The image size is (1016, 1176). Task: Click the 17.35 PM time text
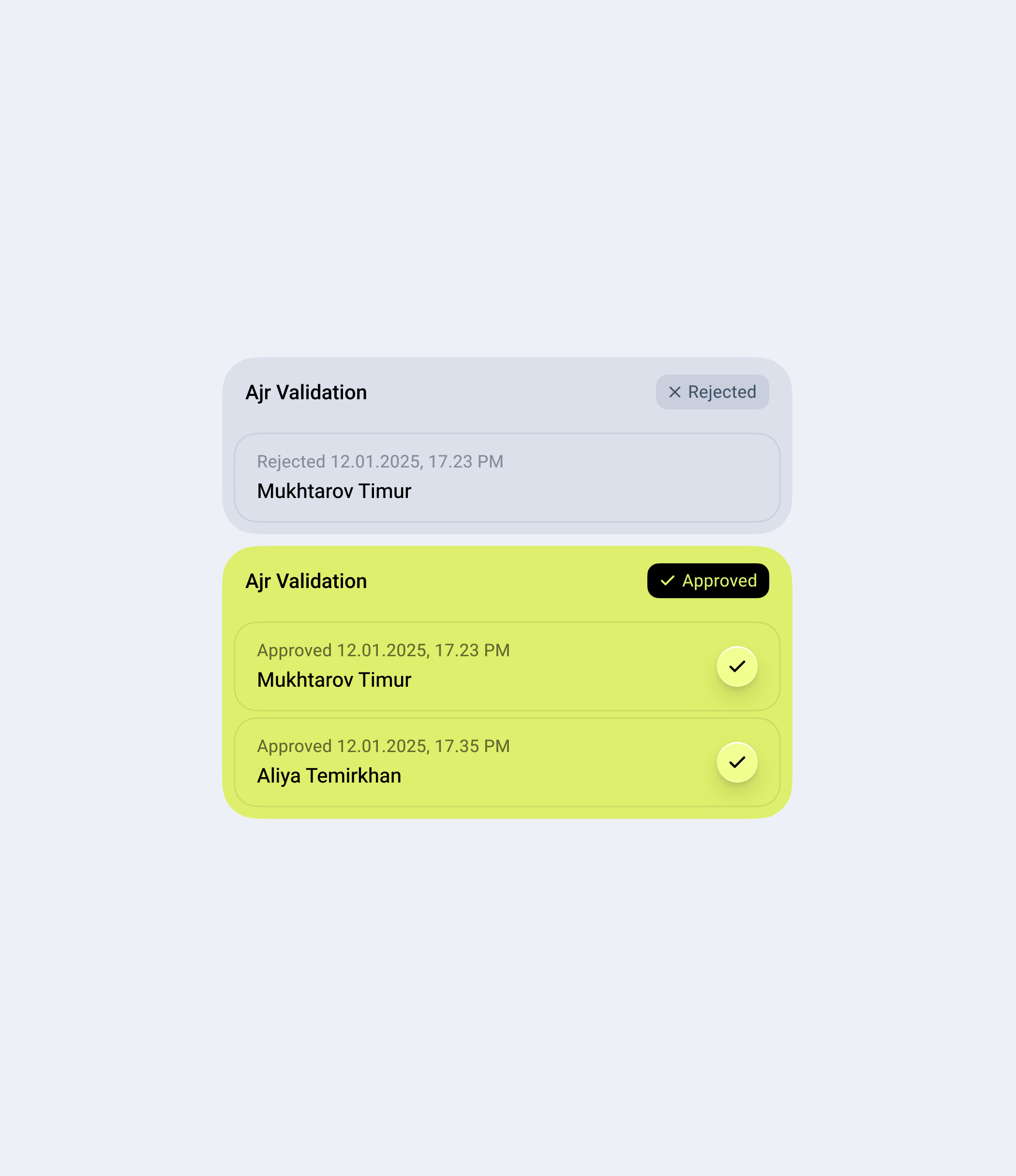[x=473, y=746]
